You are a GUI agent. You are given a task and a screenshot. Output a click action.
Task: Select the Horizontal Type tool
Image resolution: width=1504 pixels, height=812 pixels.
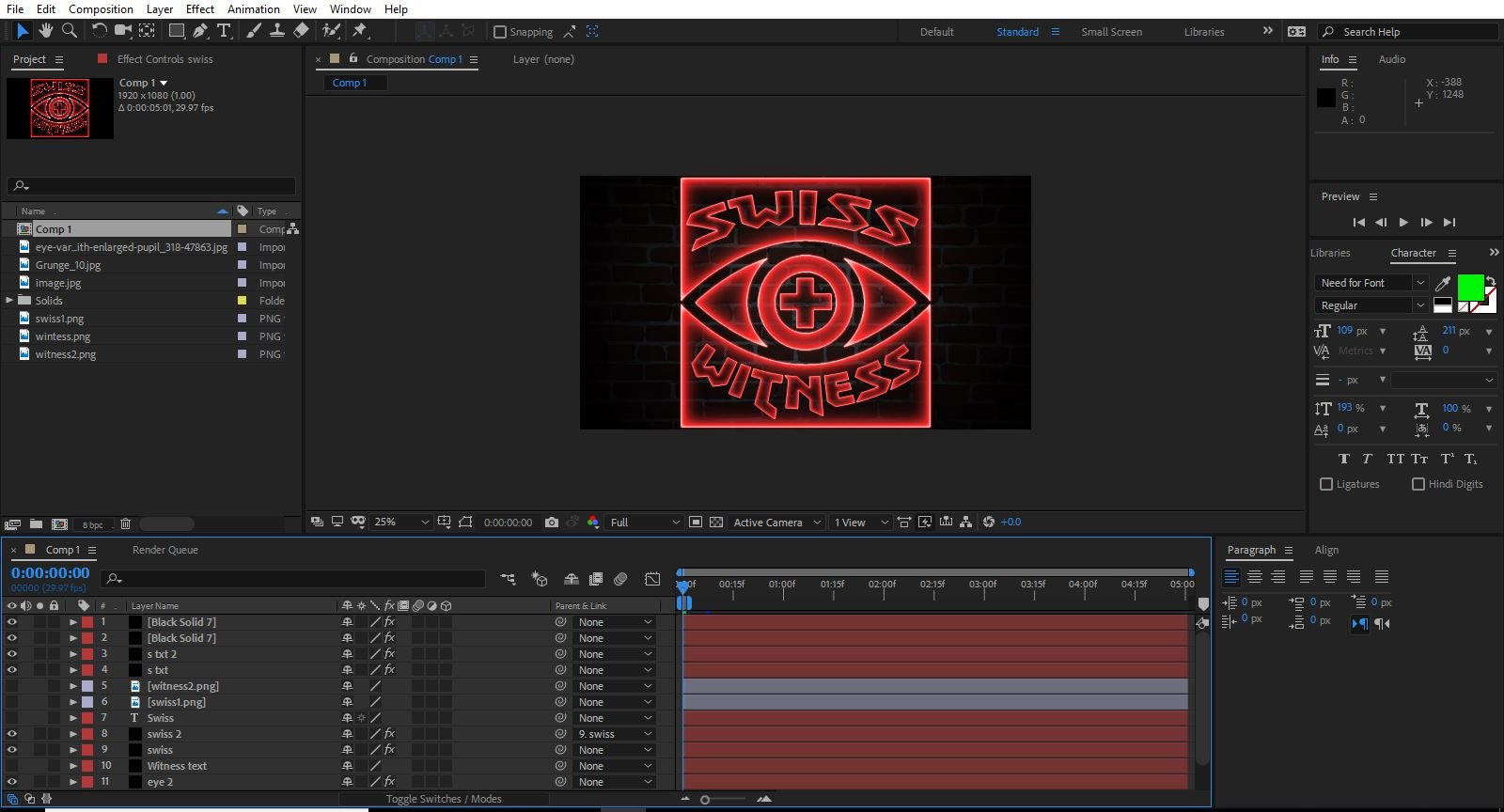pyautogui.click(x=224, y=31)
